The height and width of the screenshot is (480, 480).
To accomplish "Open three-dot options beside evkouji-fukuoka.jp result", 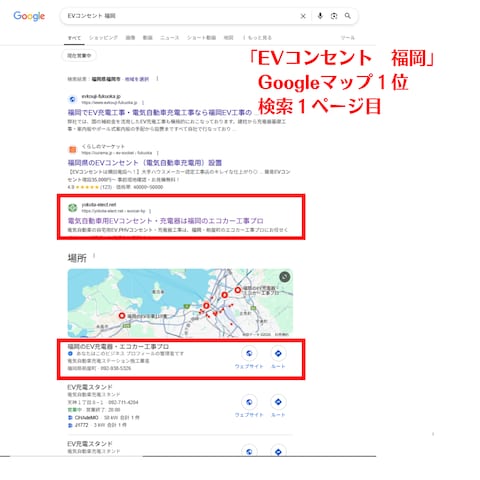I will point(143,103).
